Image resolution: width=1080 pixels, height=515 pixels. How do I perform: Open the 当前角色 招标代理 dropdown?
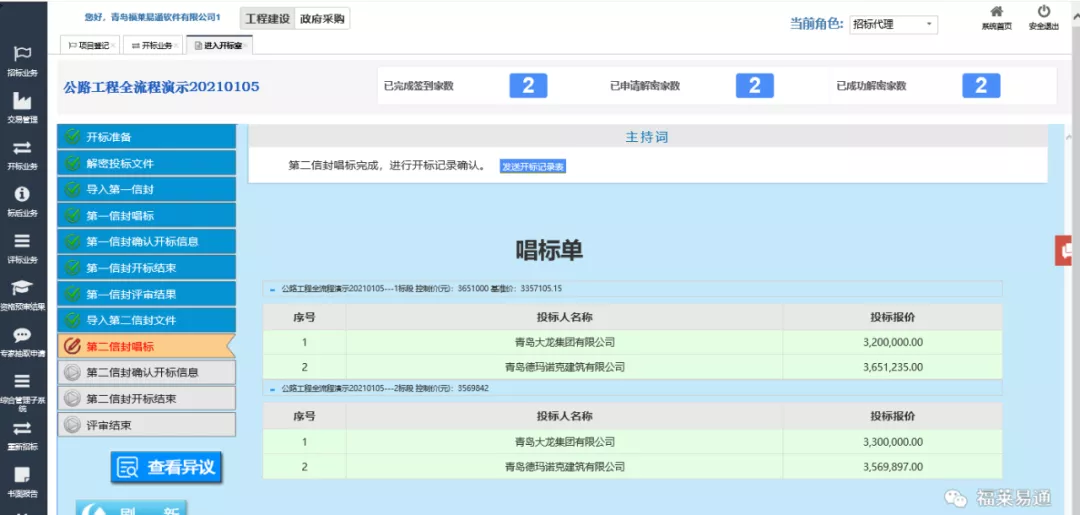pyautogui.click(x=893, y=24)
